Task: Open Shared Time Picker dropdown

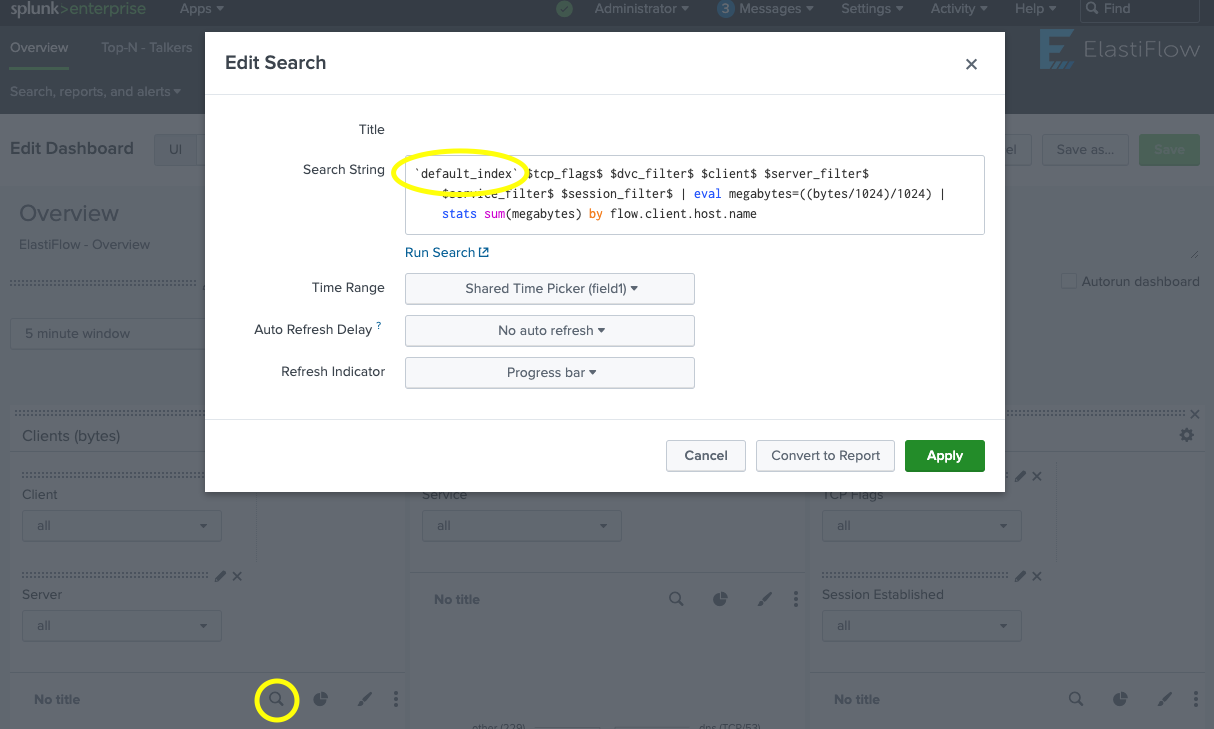Action: click(549, 289)
